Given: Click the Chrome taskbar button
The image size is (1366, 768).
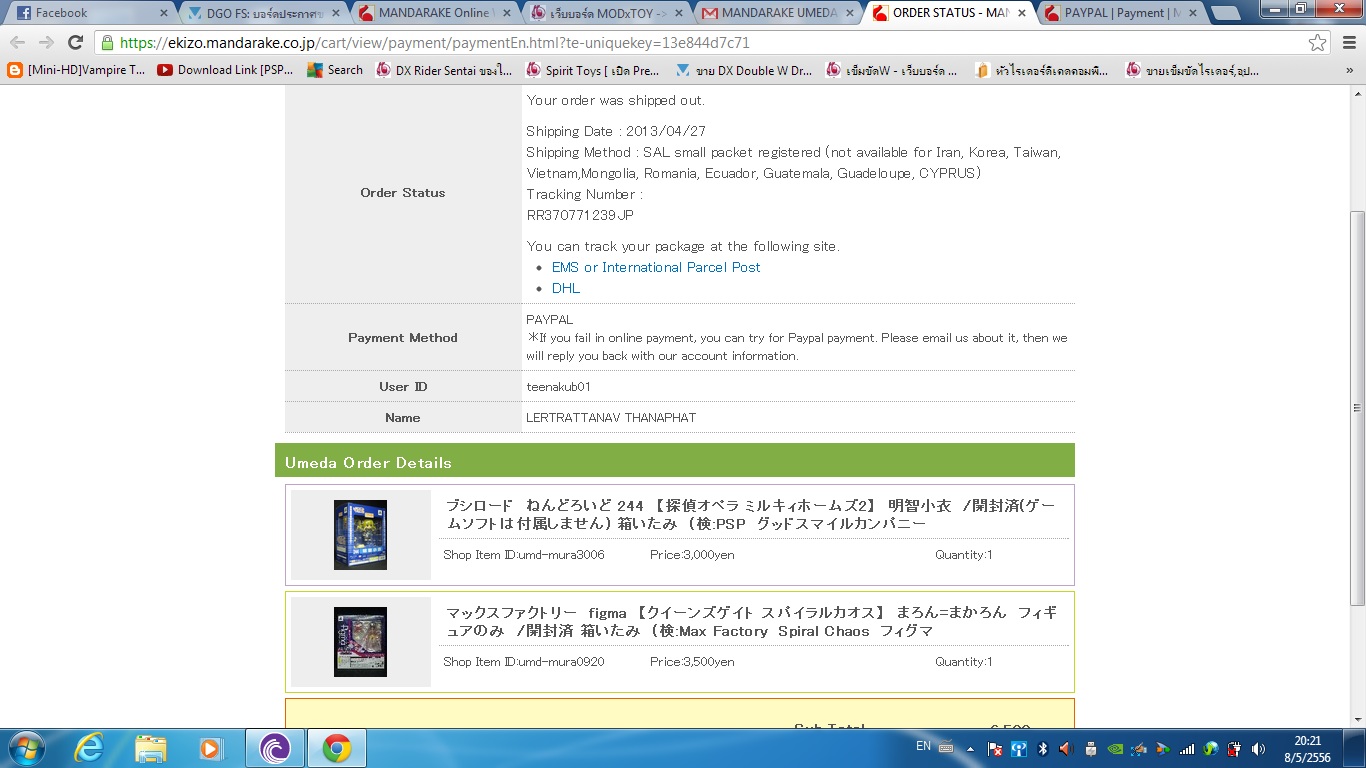Looking at the screenshot, I should (x=336, y=748).
